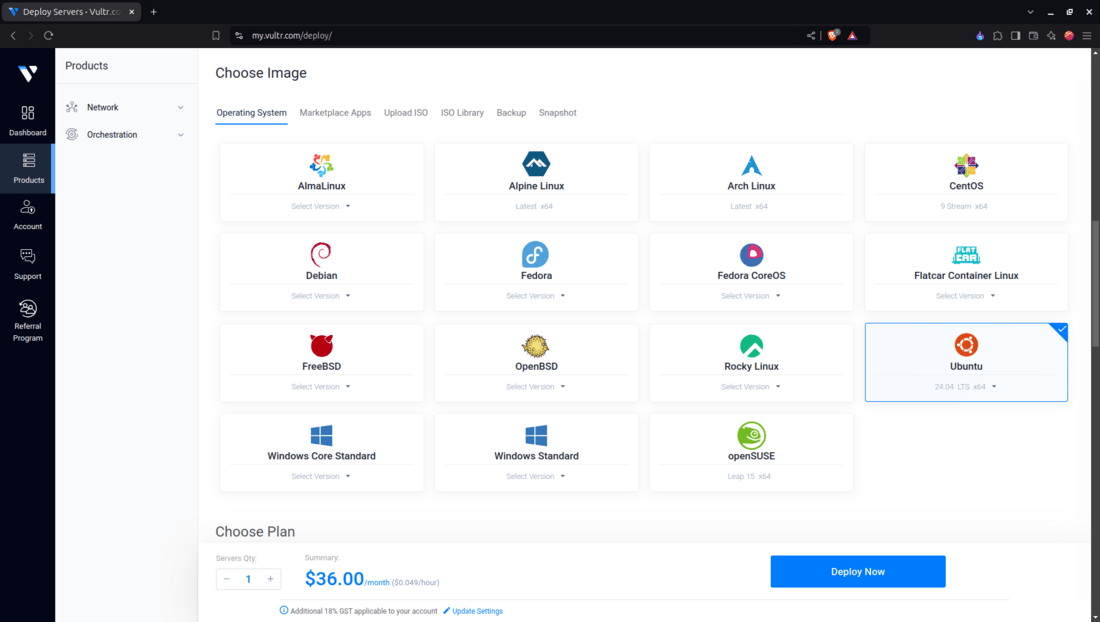This screenshot has width=1100, height=622.
Task: Click the Flatcar Container Linux logo
Action: click(966, 255)
